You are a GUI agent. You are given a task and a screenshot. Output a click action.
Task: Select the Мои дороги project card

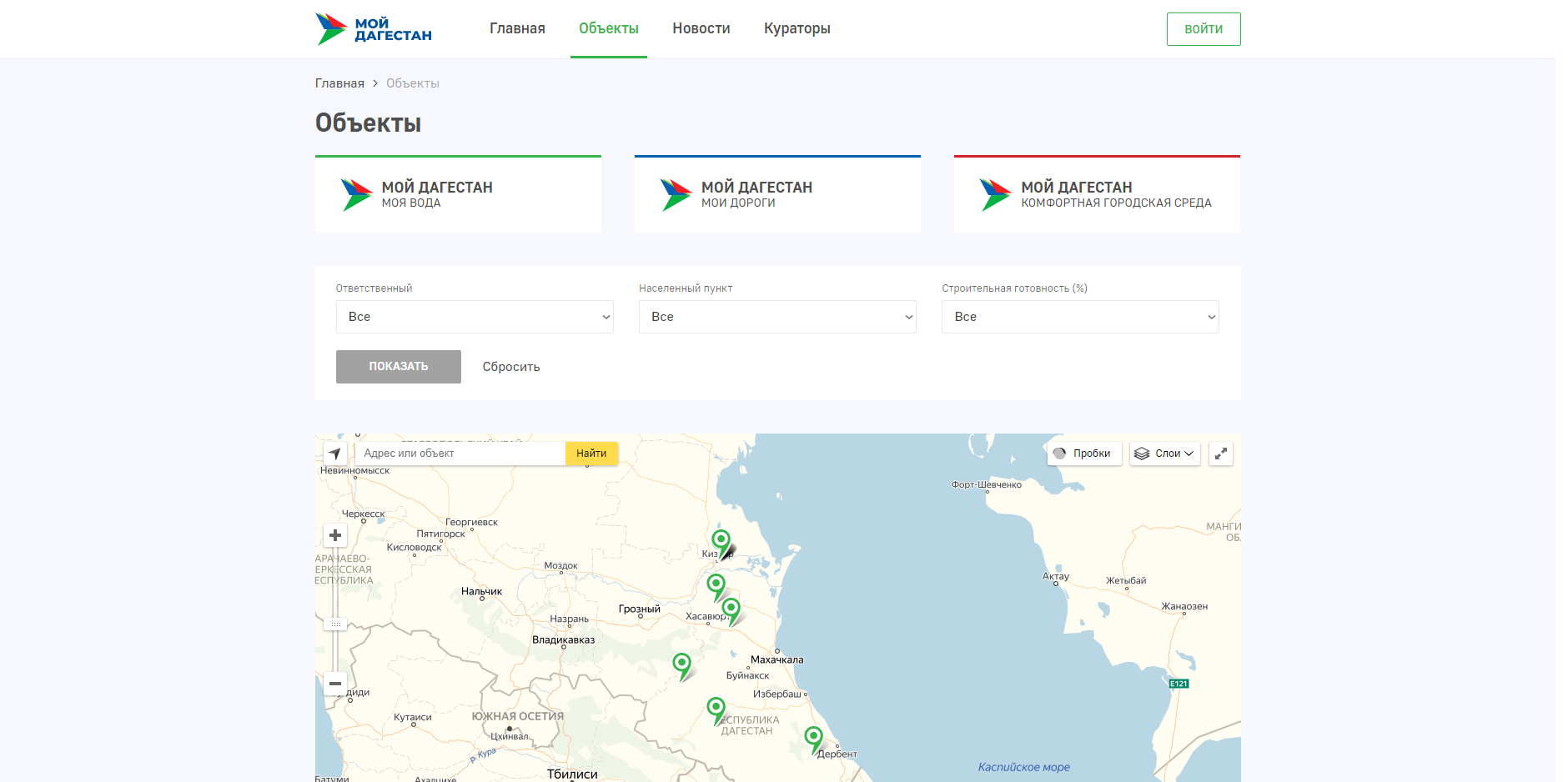point(777,194)
